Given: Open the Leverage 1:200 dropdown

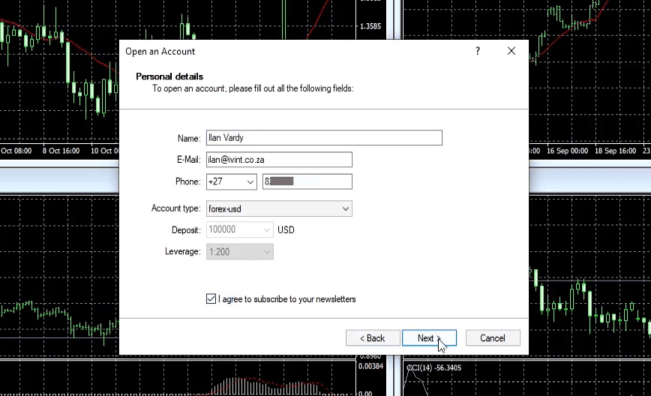Looking at the screenshot, I should pos(240,252).
